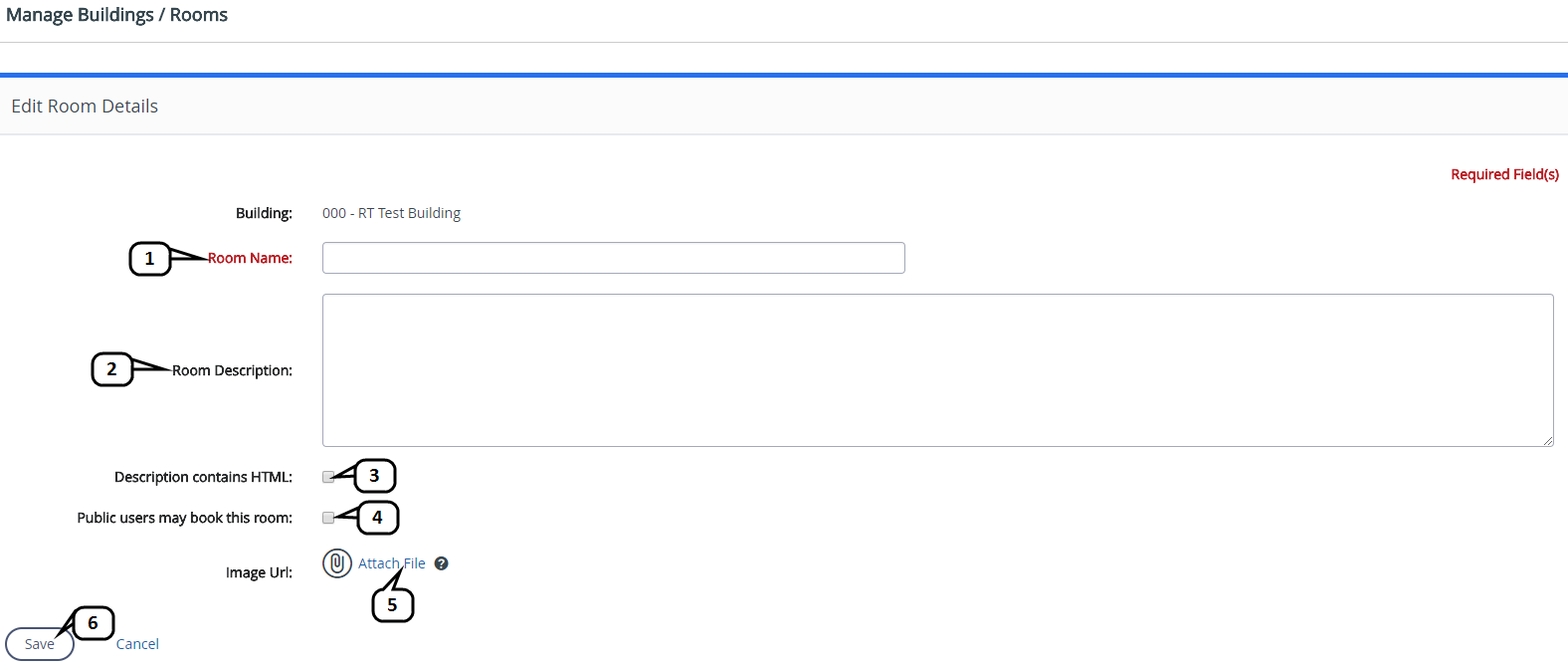The height and width of the screenshot is (666, 1568).
Task: Click the Building field label
Action: [x=264, y=213]
